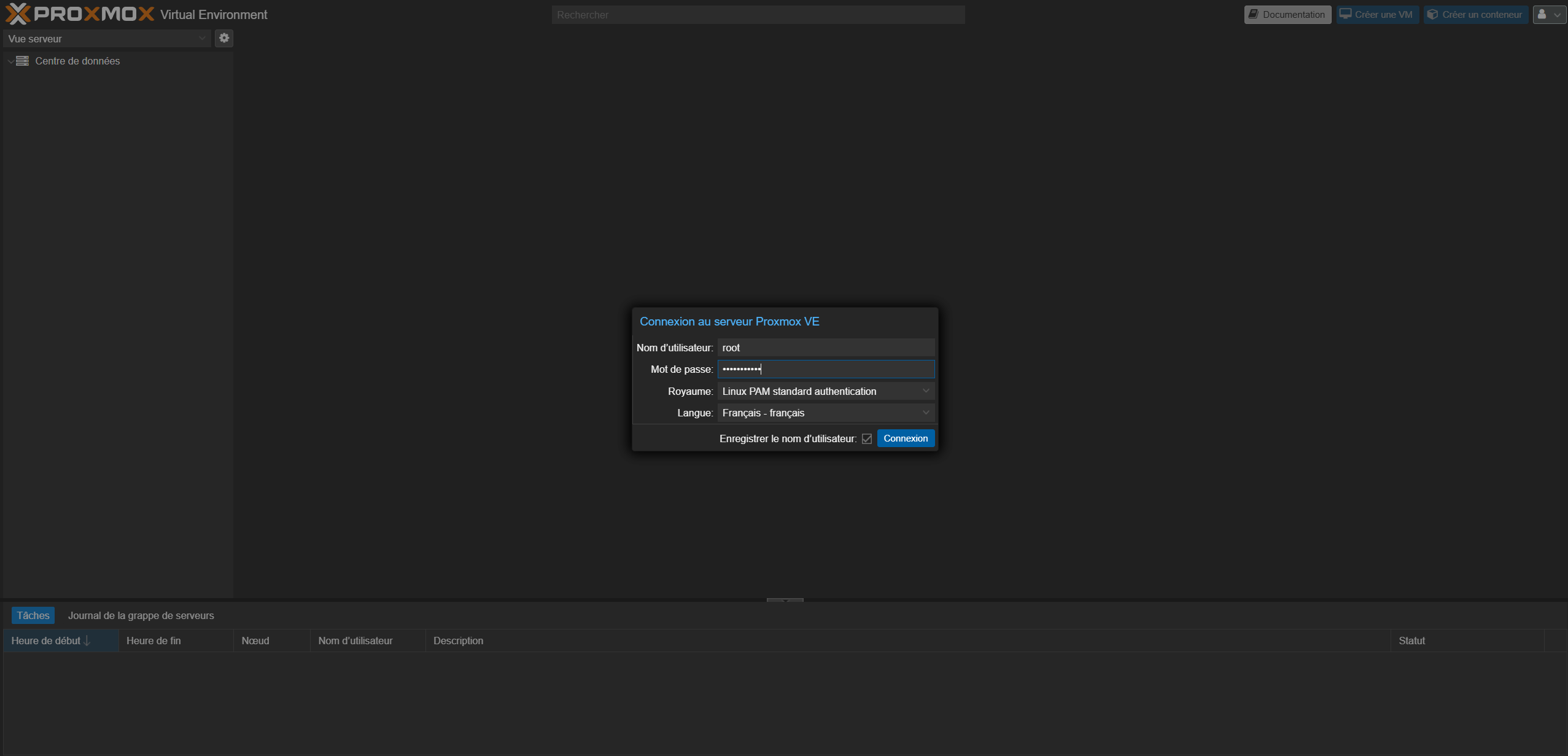Open the Vue serveur view selector
Image resolution: width=1568 pixels, height=756 pixels.
107,39
